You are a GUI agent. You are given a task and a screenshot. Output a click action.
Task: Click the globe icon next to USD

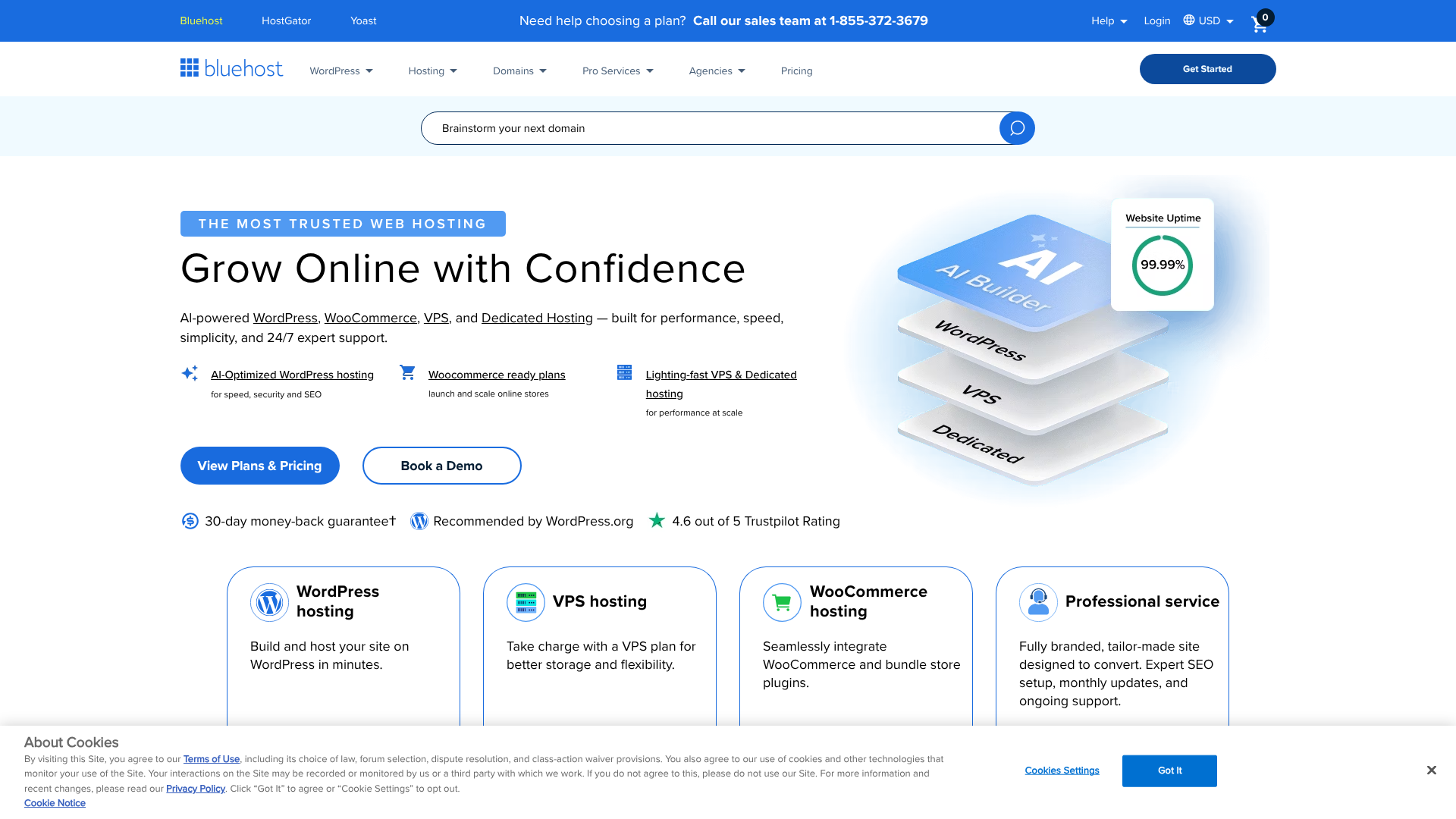pos(1189,20)
